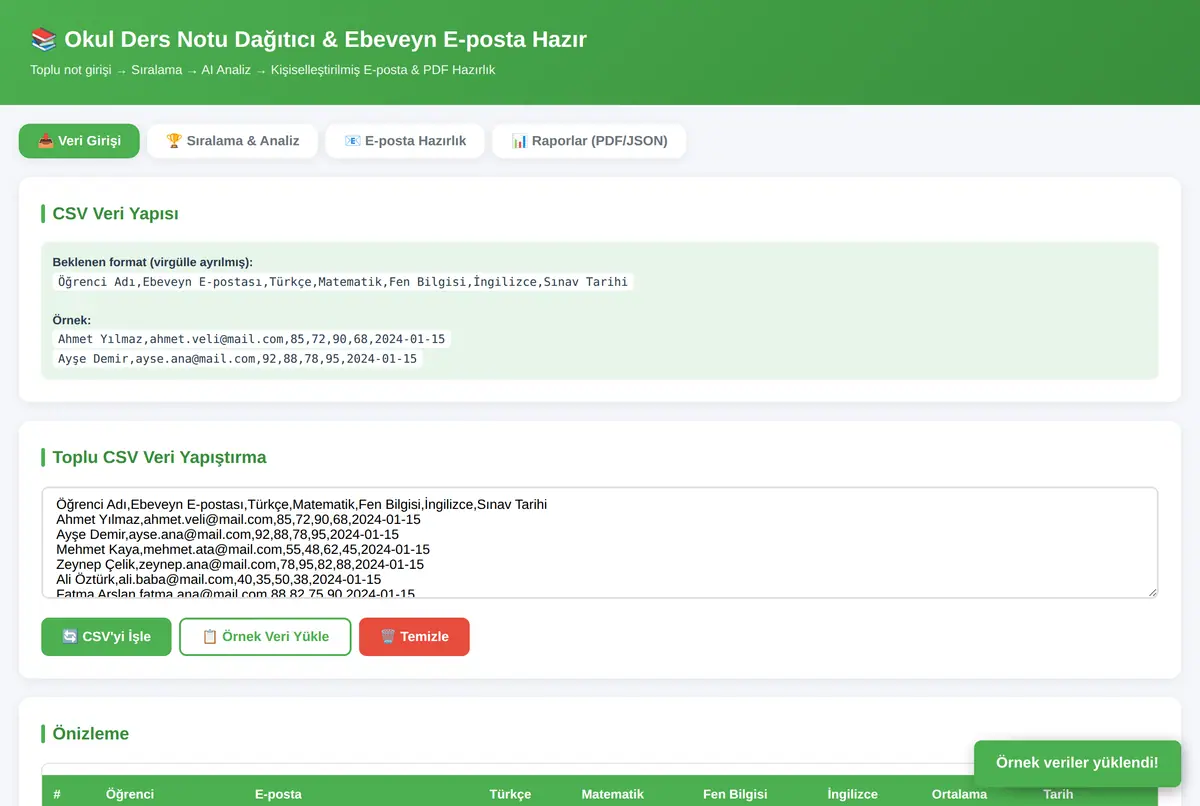Click the 'Önizleme' section heading
Viewport: 1200px width, 806px height.
pos(91,733)
